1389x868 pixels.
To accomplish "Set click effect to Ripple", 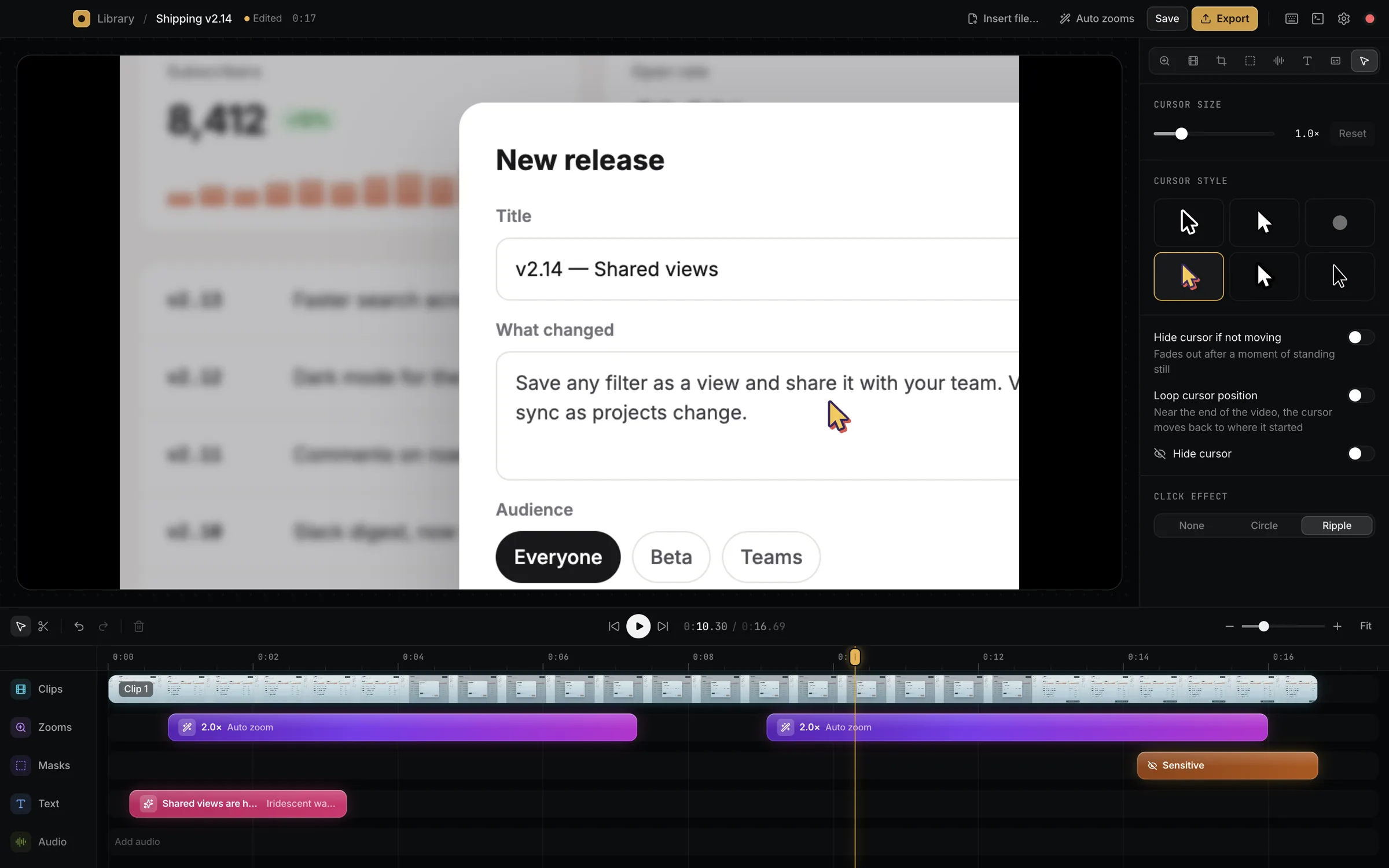I will pyautogui.click(x=1336, y=525).
